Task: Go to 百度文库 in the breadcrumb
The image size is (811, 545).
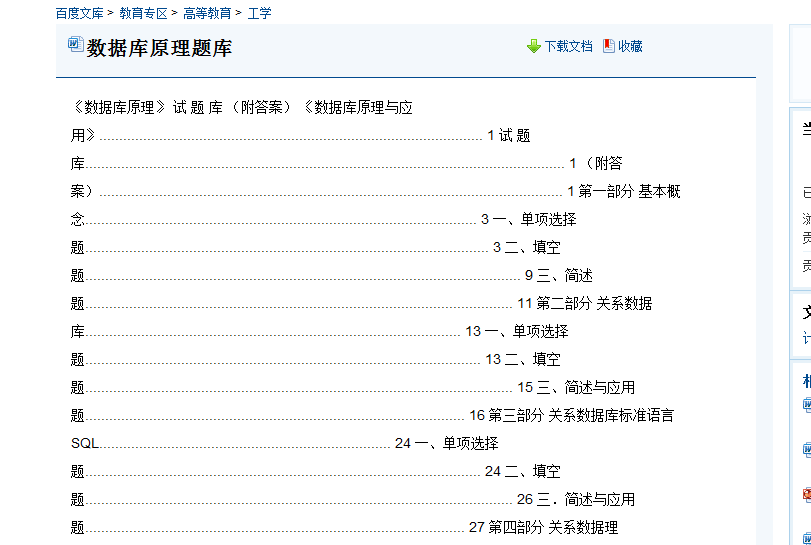Action: (x=80, y=13)
